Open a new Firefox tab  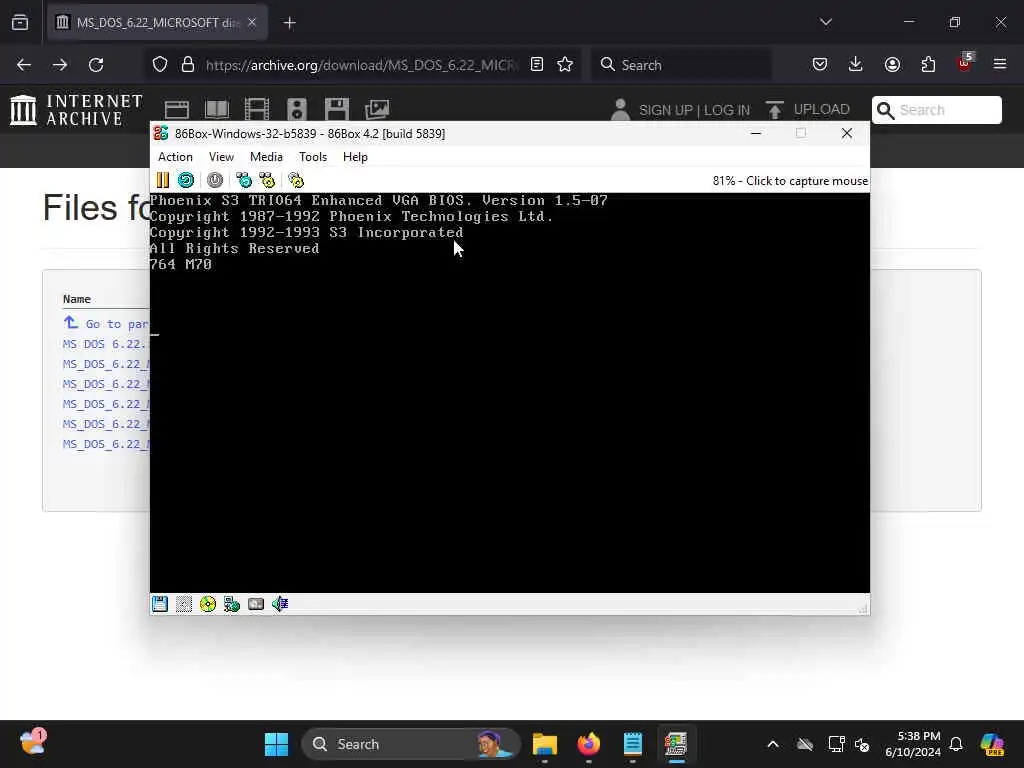[289, 23]
